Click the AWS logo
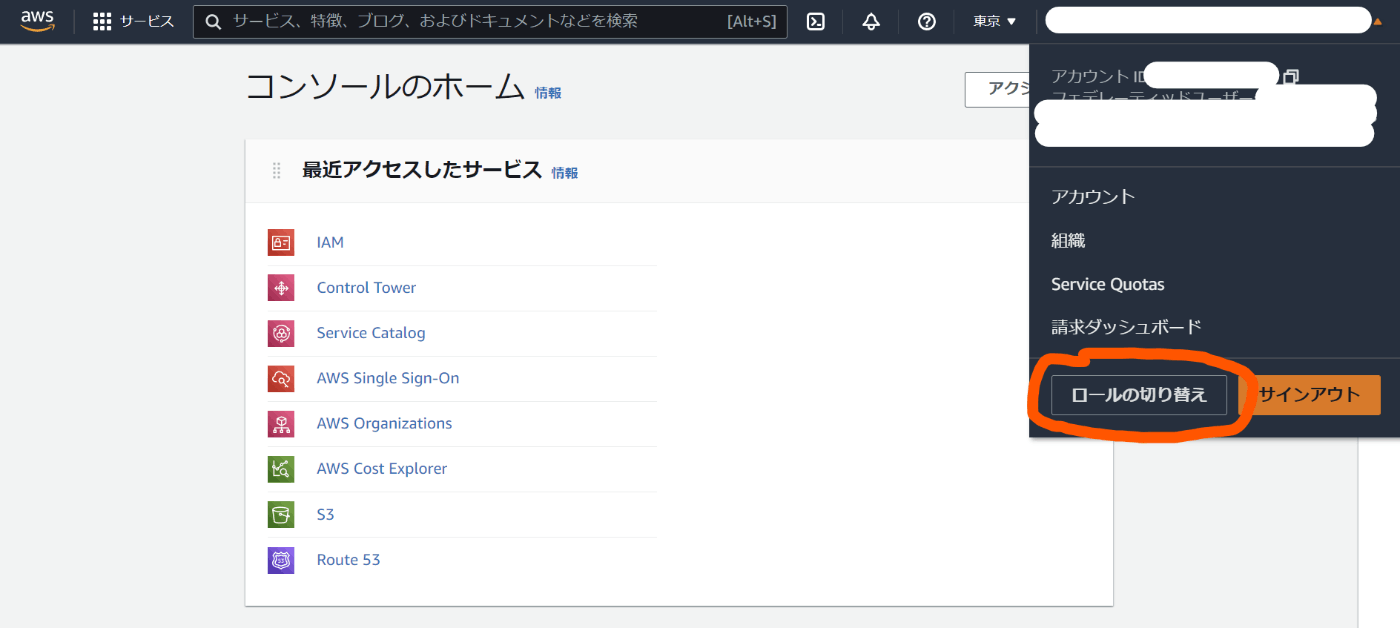 (37, 21)
